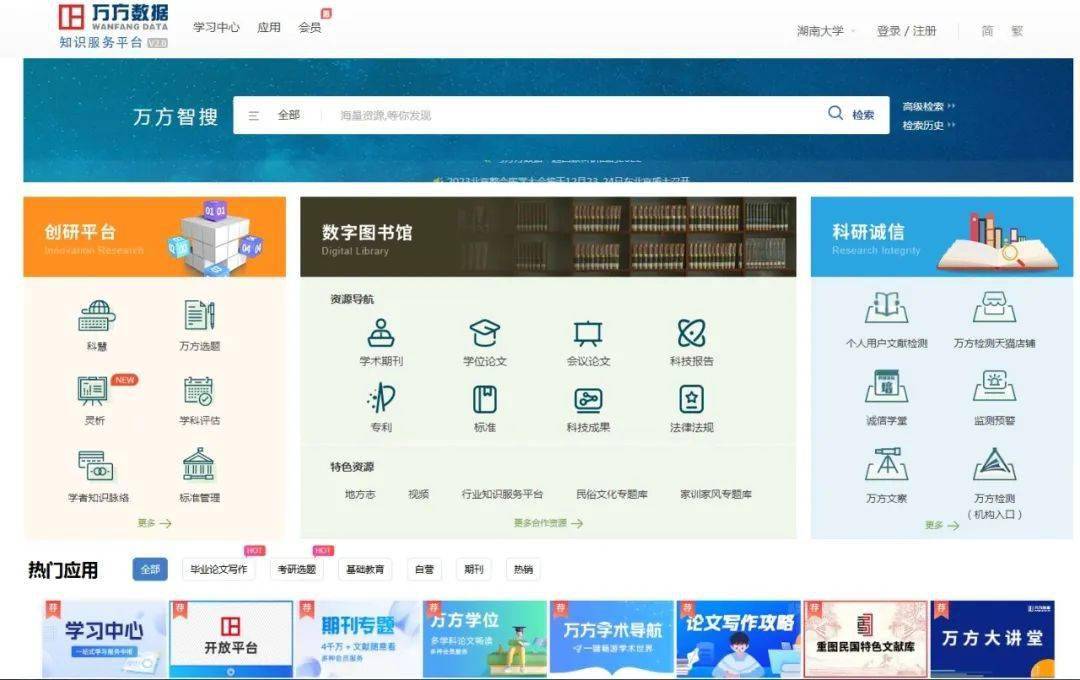
Task: Click 登录 / 注册 link
Action: [906, 31]
